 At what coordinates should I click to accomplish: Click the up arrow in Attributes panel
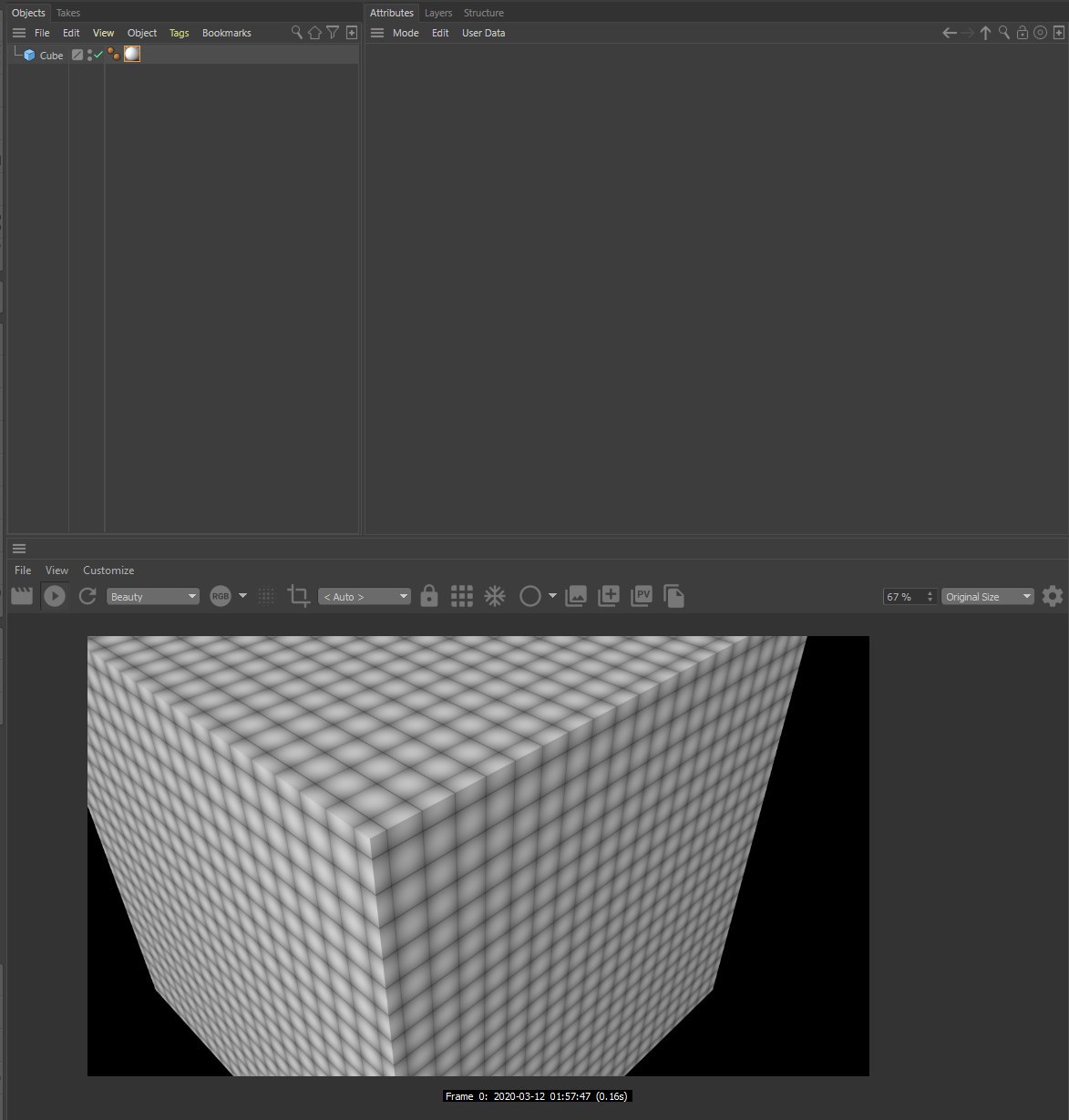pyautogui.click(x=985, y=33)
